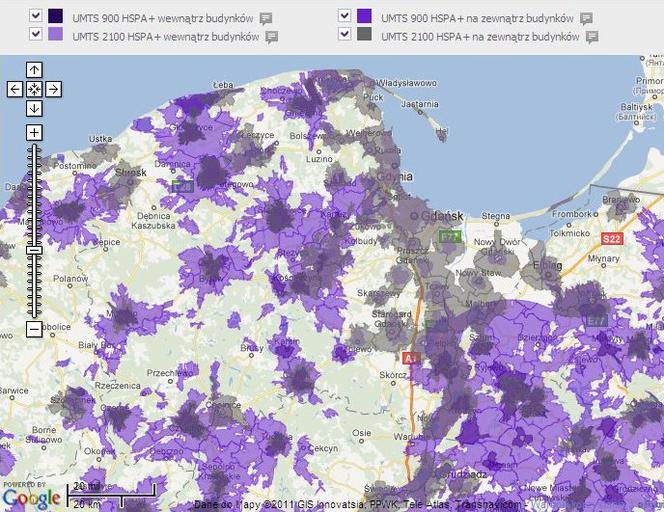The image size is (664, 512).
Task: Zoom in with the plus button
Action: coord(34,133)
